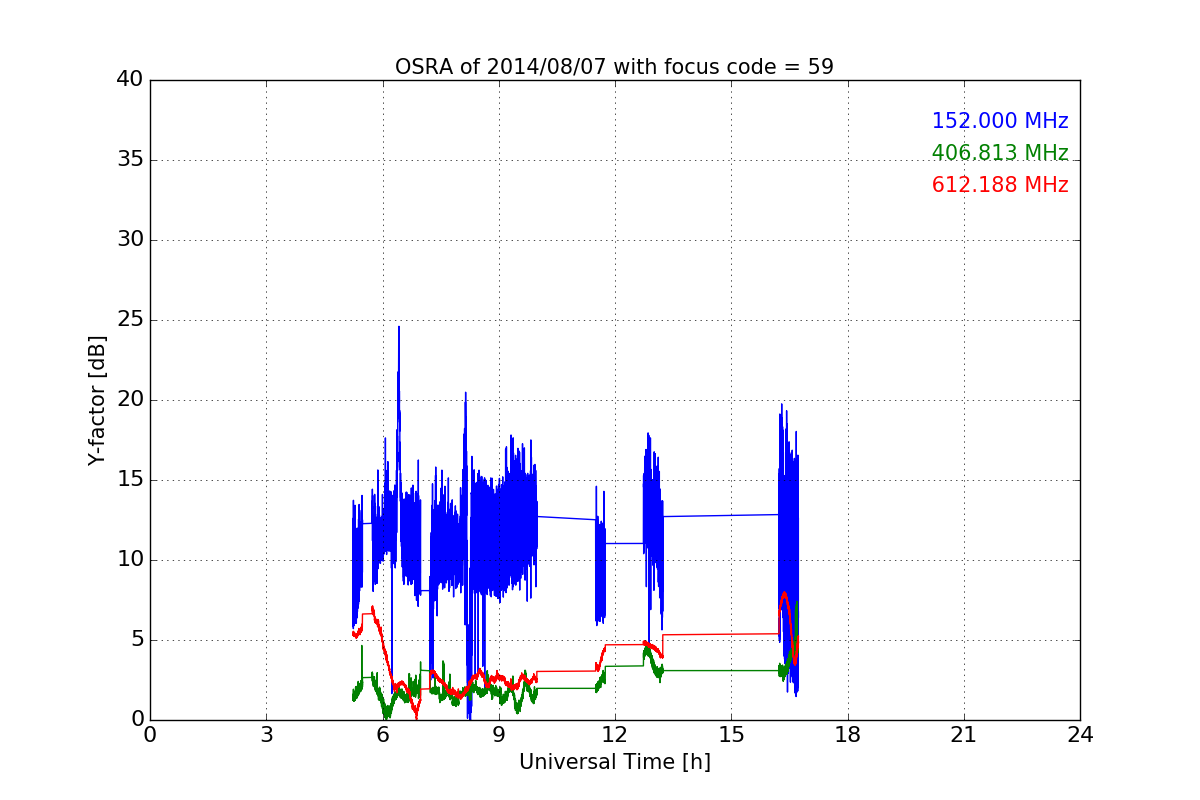The image size is (1200, 800).
Task: Click the plot title 'OSRA of 2014/08/07 with focus code = 59'
Action: point(614,67)
